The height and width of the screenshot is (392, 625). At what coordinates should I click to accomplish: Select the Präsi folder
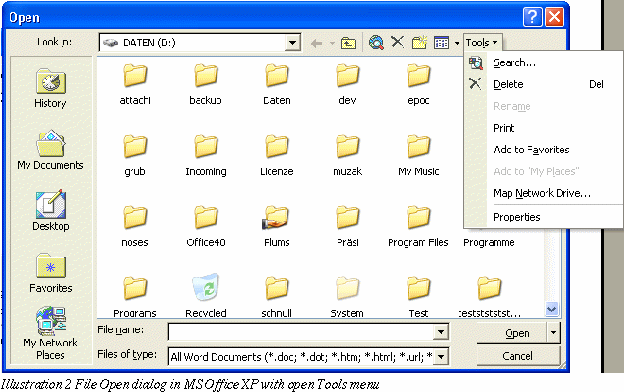coord(348,226)
